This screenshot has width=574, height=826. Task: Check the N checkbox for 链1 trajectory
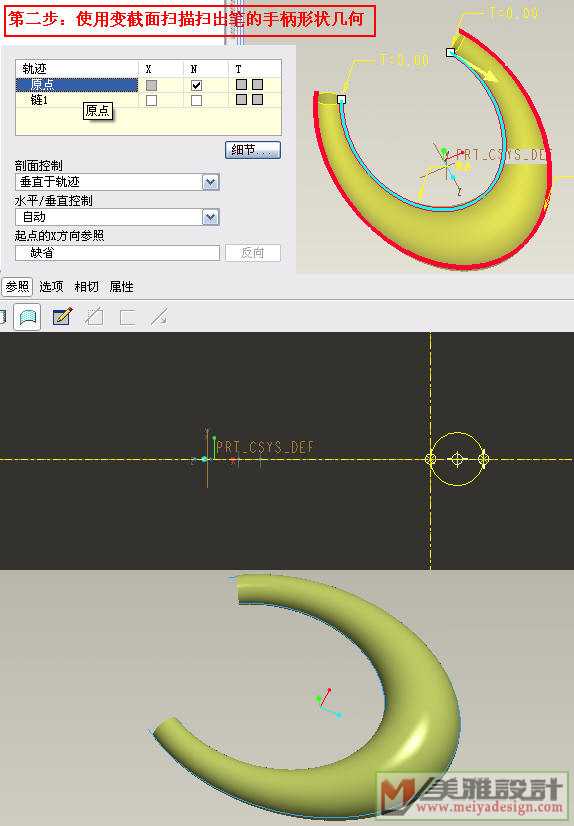click(196, 100)
